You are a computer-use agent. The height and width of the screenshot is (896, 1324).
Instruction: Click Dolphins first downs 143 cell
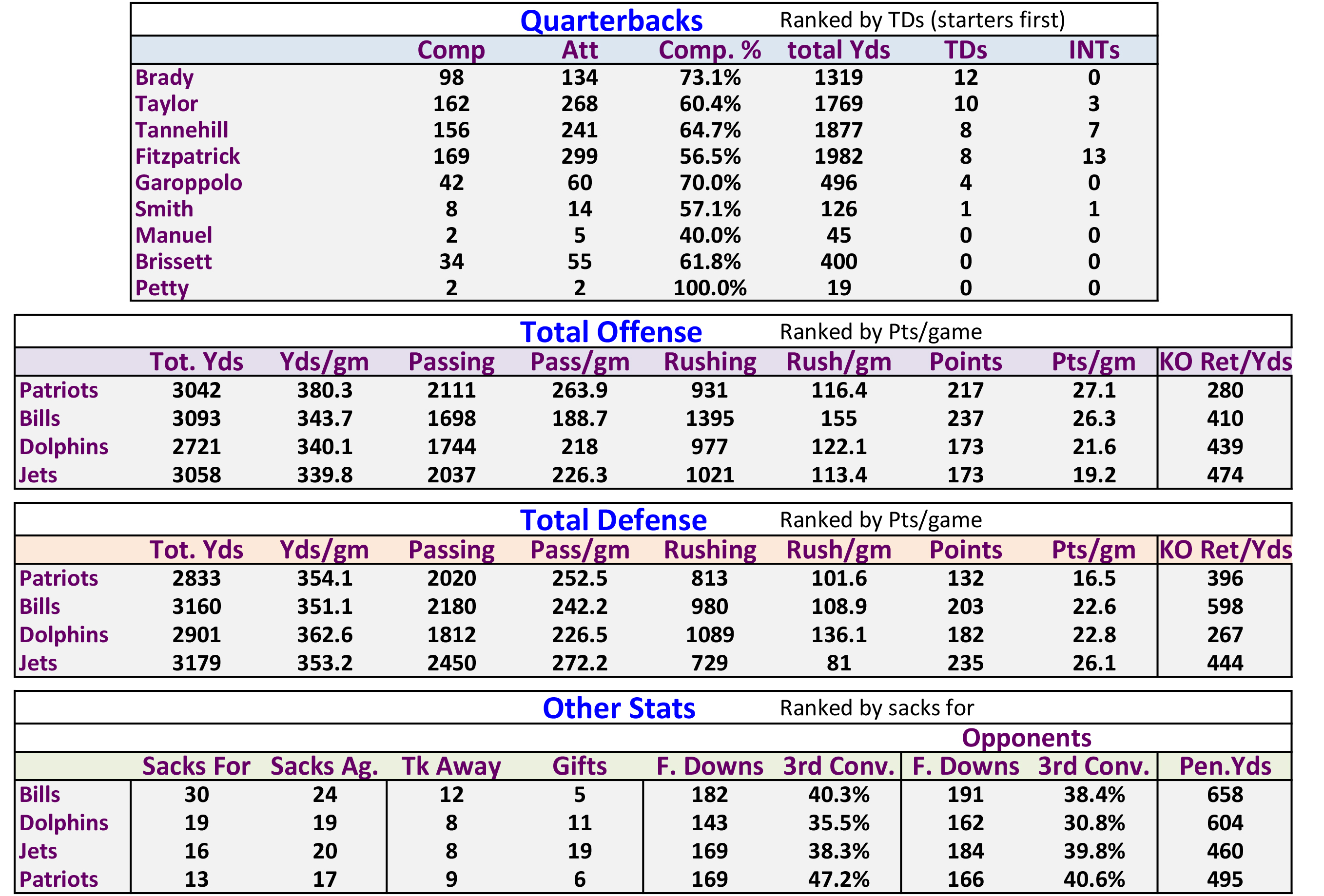point(709,822)
